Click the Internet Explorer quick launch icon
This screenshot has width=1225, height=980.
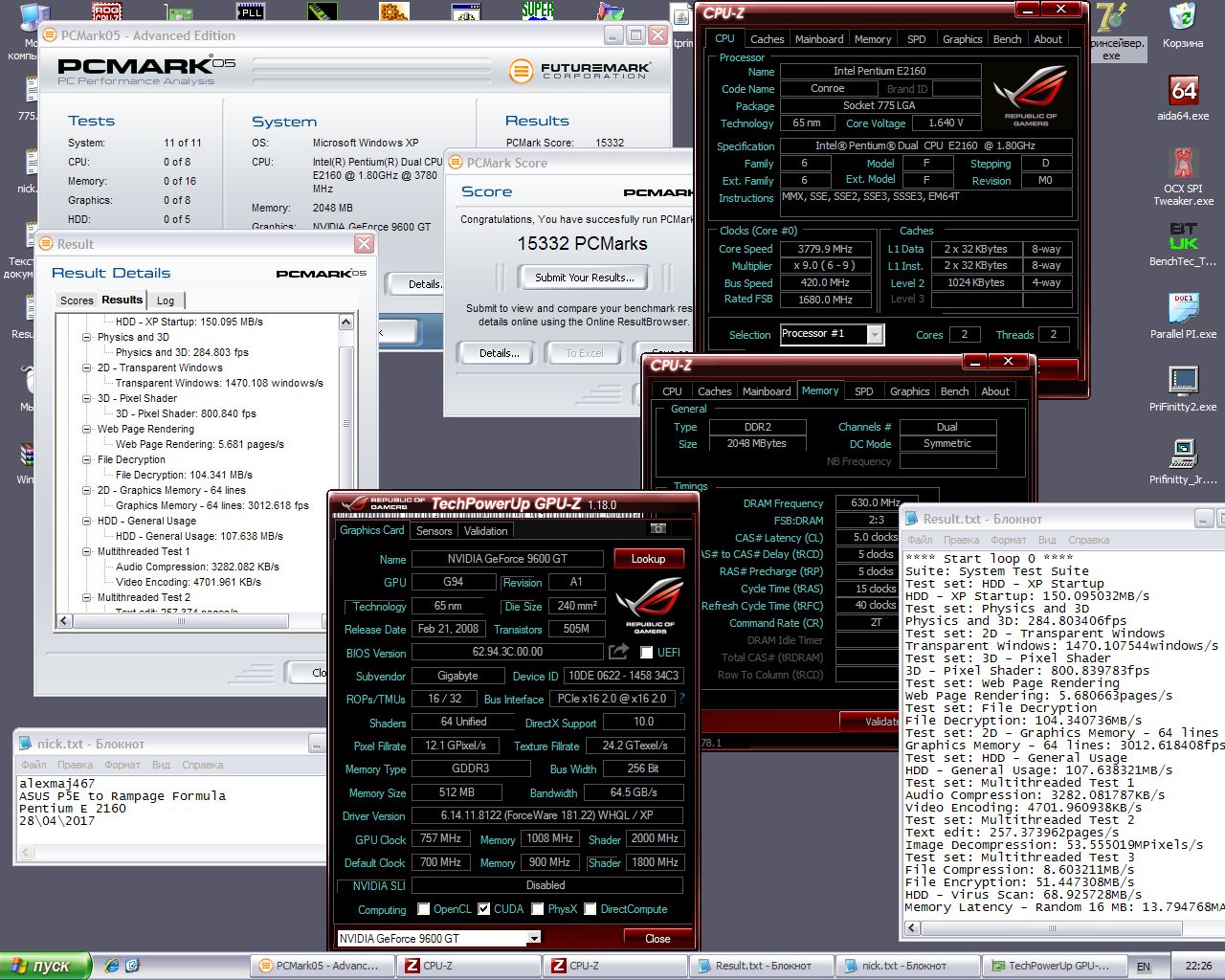tap(112, 966)
